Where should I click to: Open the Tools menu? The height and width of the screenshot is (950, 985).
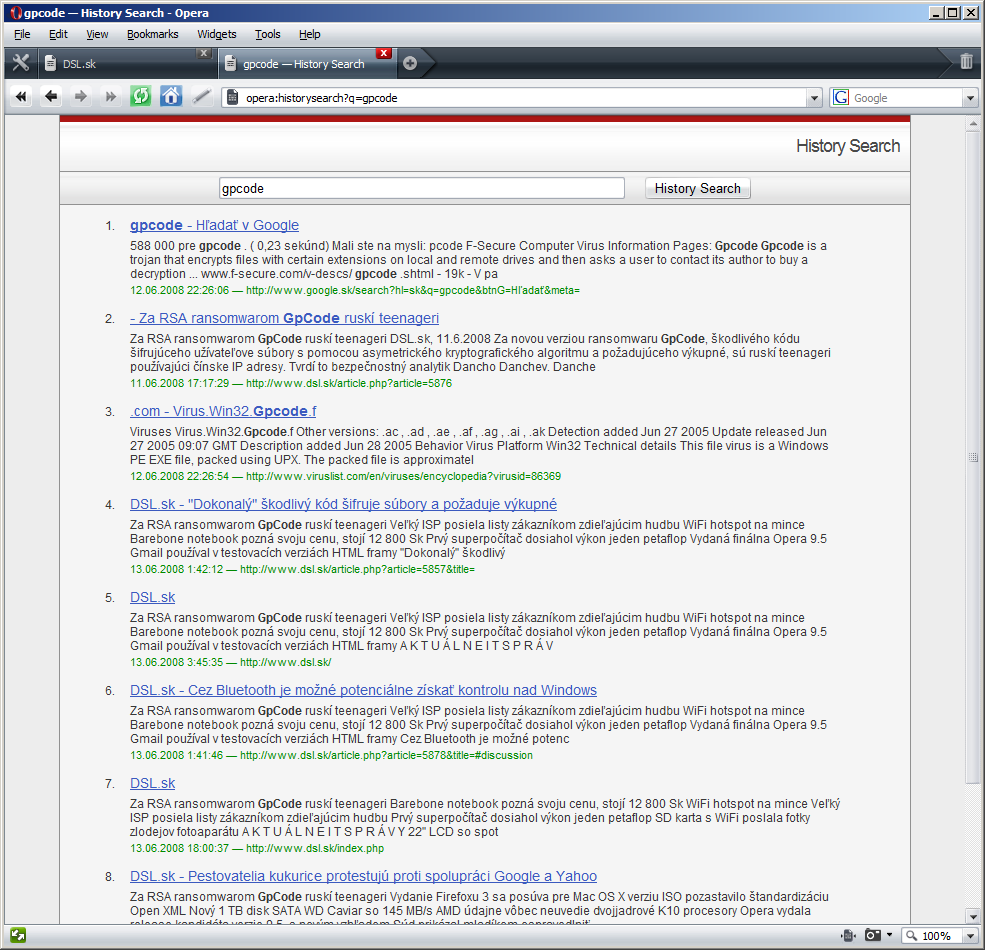[268, 35]
